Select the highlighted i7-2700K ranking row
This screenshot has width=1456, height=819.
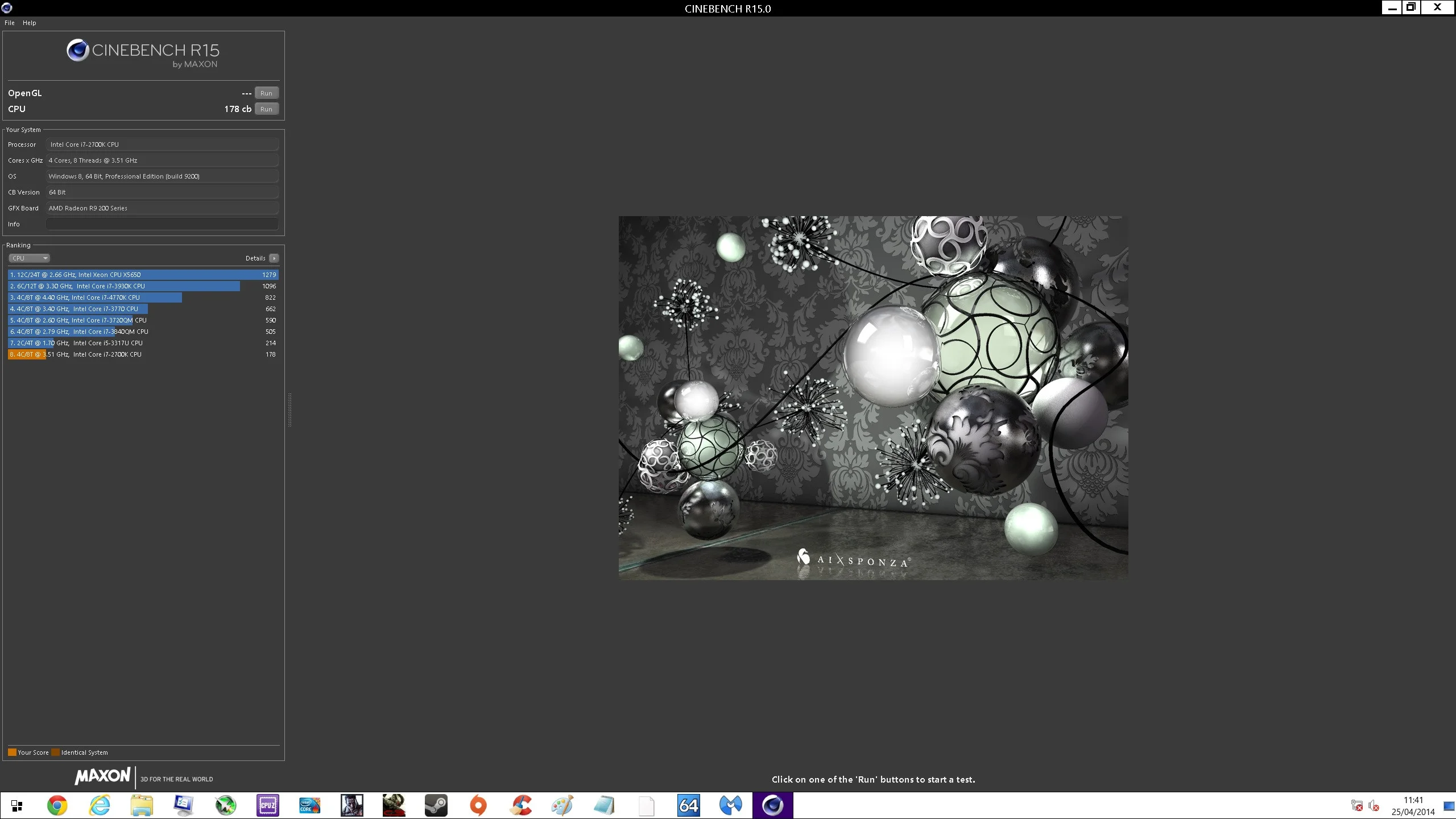tap(143, 354)
